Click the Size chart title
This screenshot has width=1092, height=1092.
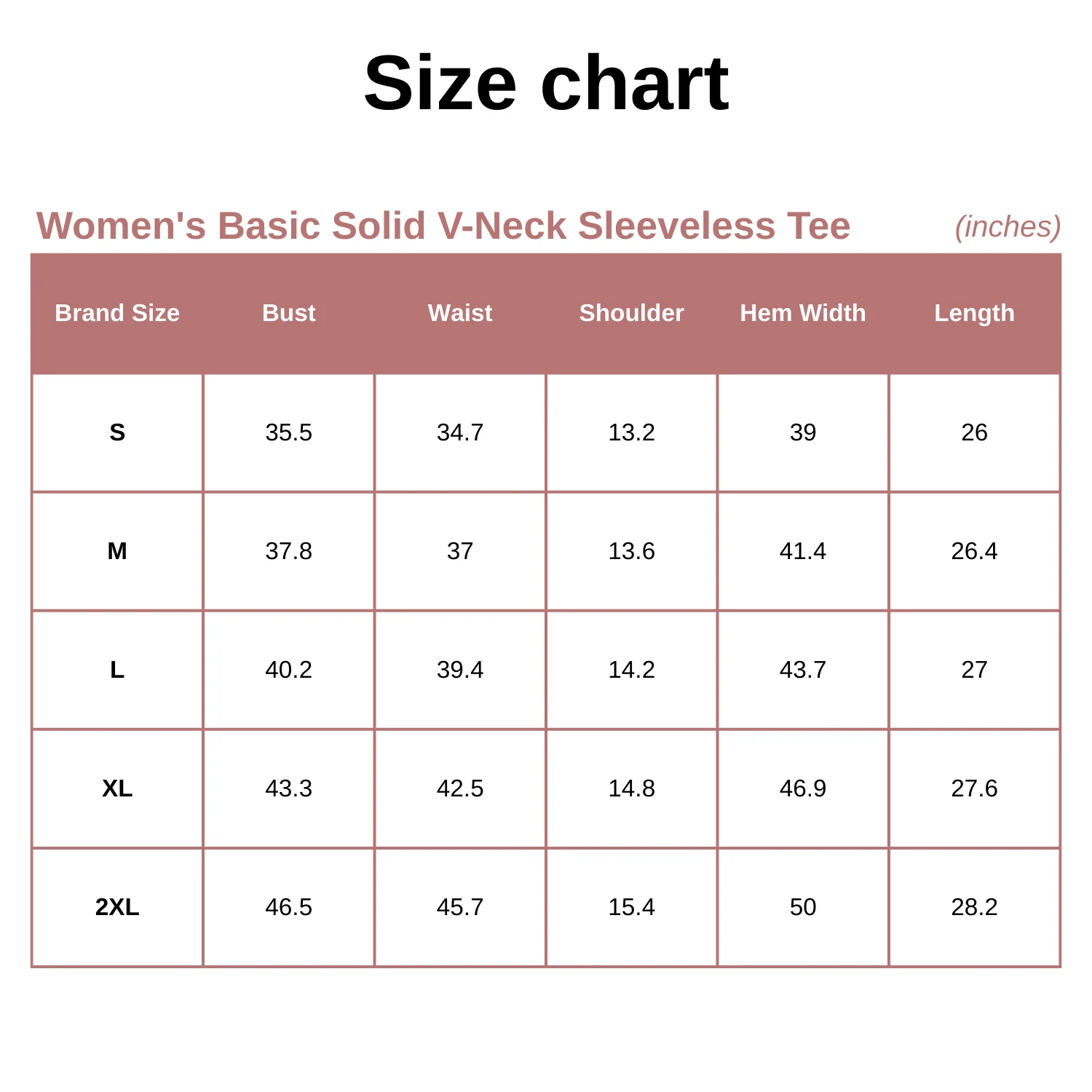(x=546, y=83)
